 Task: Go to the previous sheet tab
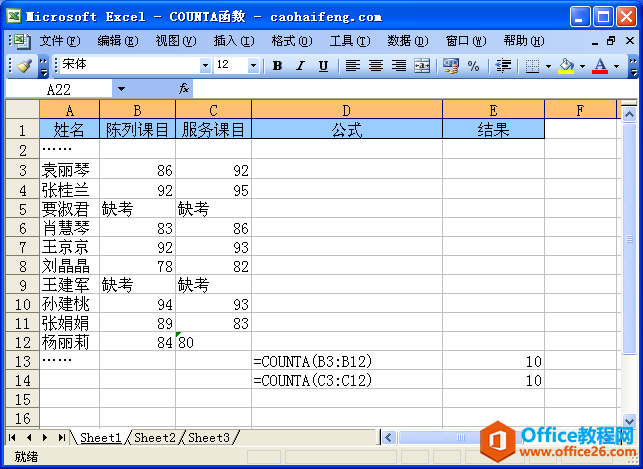click(29, 438)
